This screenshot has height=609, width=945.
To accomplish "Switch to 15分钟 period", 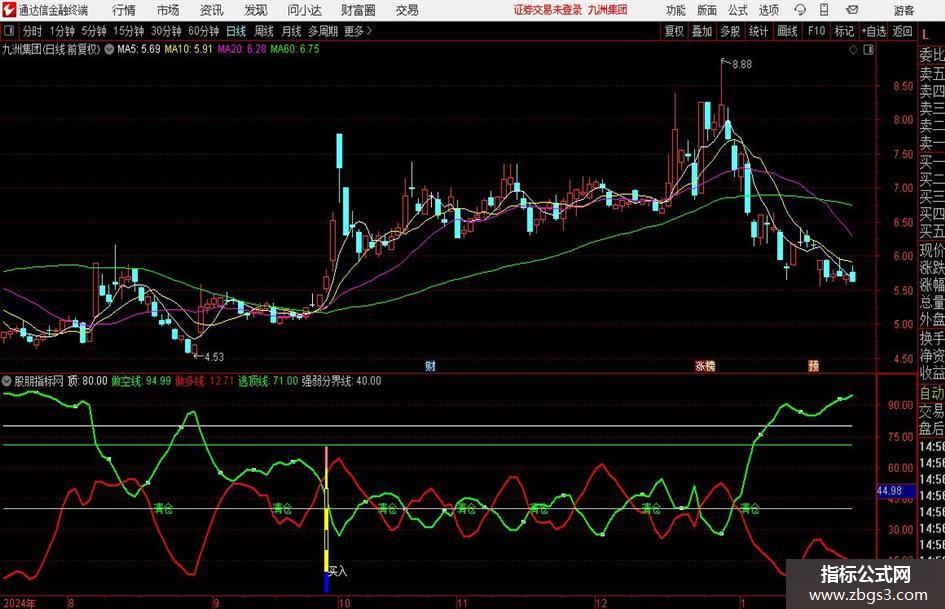I will 129,31.
